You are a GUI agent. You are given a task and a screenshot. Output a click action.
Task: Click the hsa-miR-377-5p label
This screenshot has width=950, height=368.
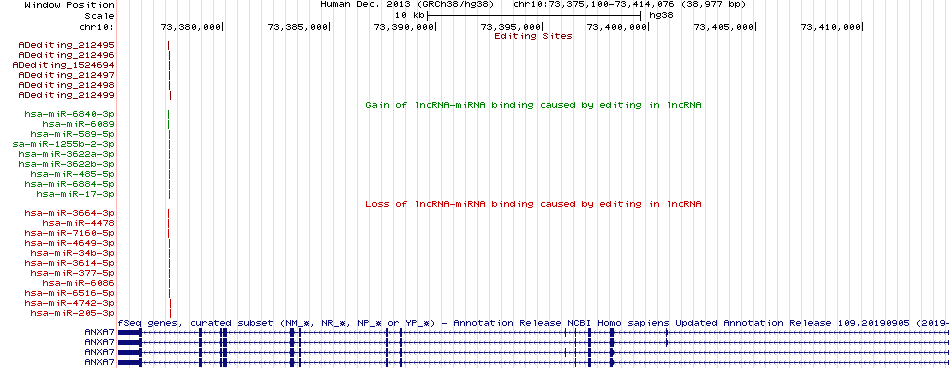73,273
